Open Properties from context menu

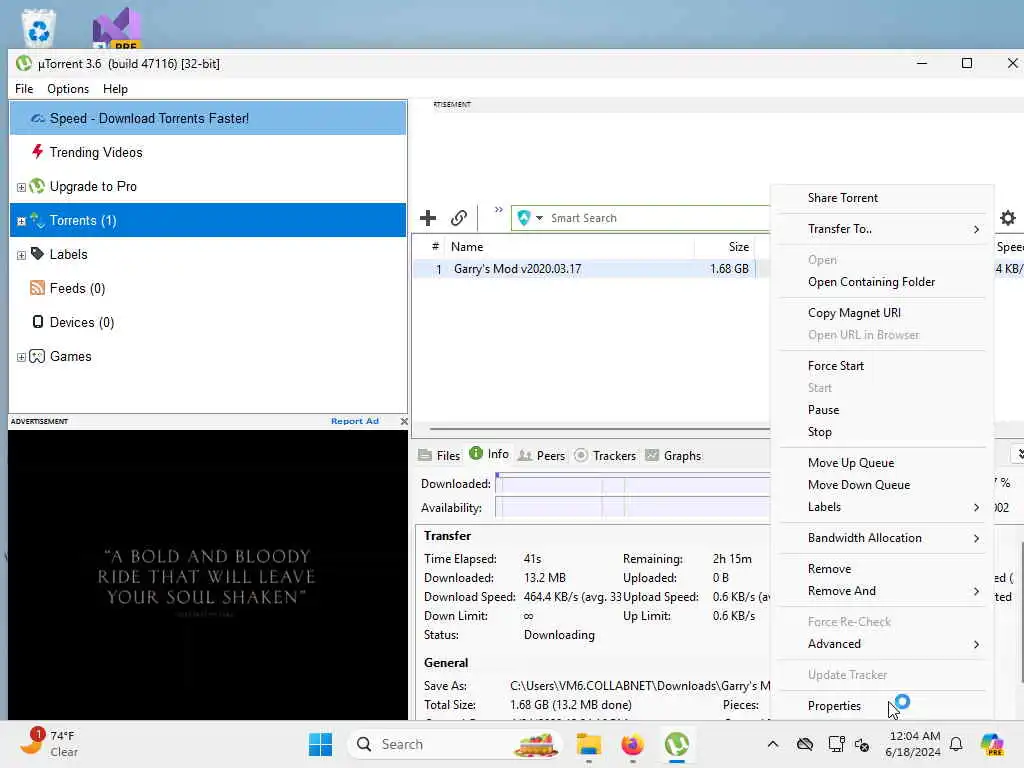[x=882, y=706]
